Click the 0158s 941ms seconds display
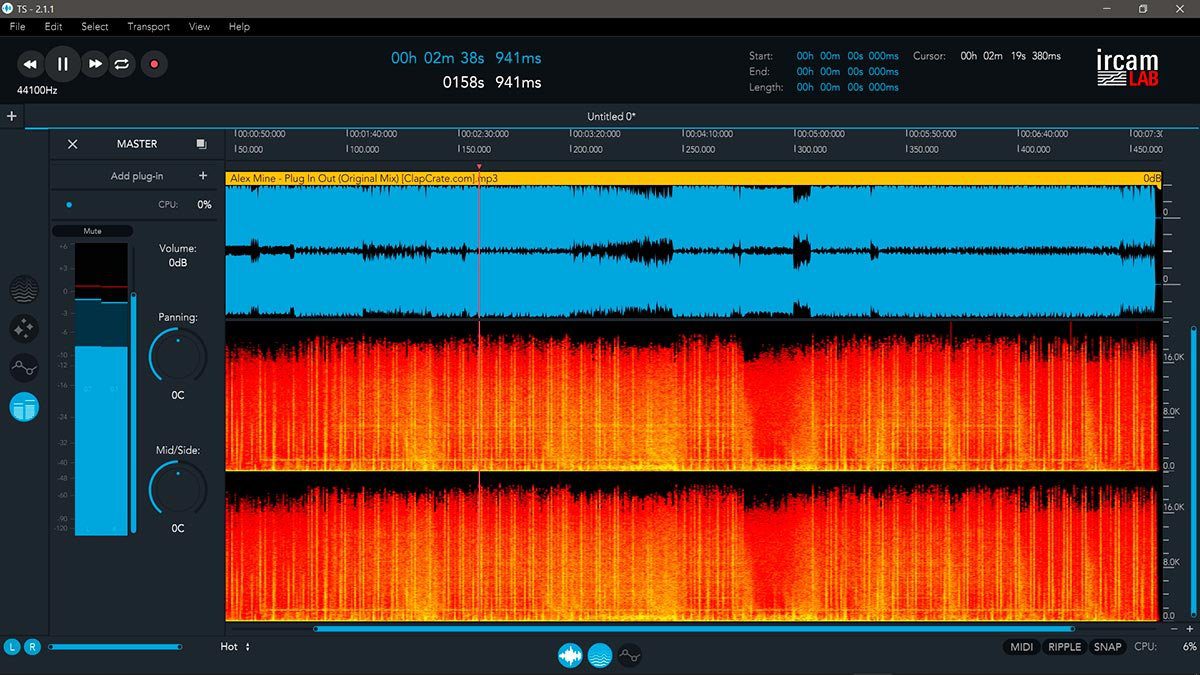Screen dimensions: 1200x675 (492, 82)
